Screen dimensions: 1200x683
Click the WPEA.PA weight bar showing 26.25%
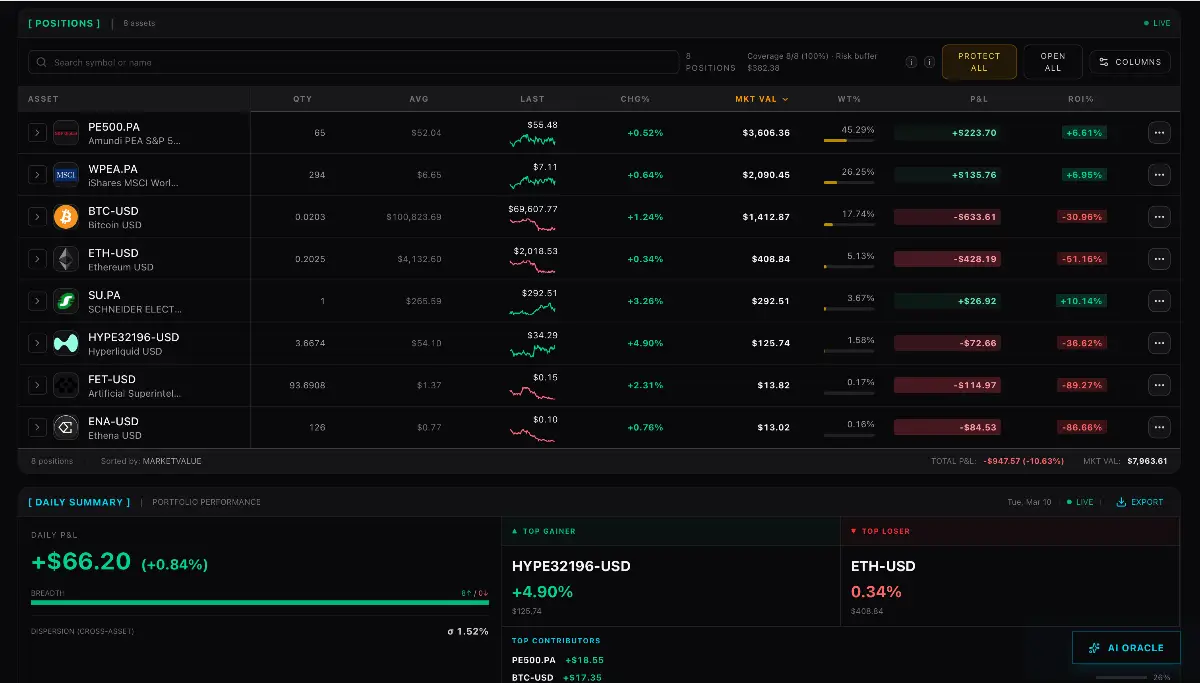pos(849,182)
